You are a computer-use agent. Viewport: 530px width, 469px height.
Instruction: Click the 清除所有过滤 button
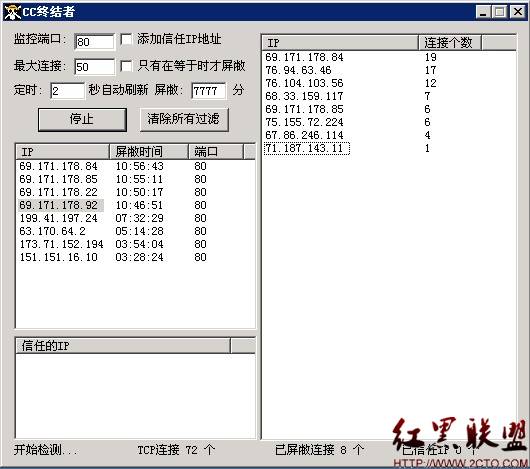point(184,119)
